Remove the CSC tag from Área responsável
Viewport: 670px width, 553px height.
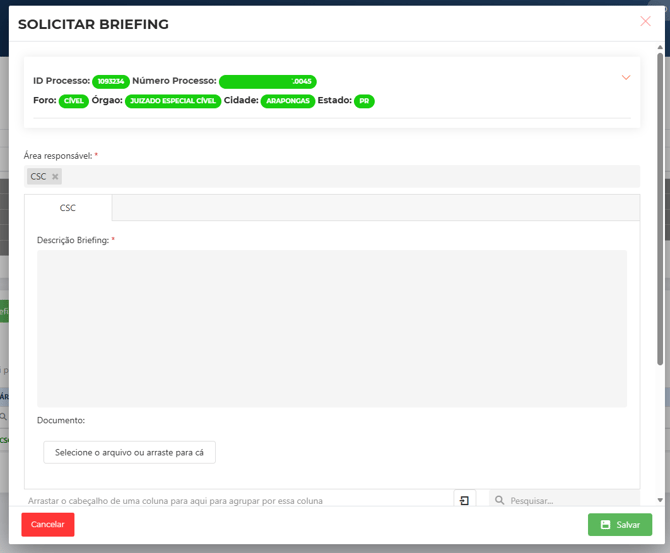point(55,177)
